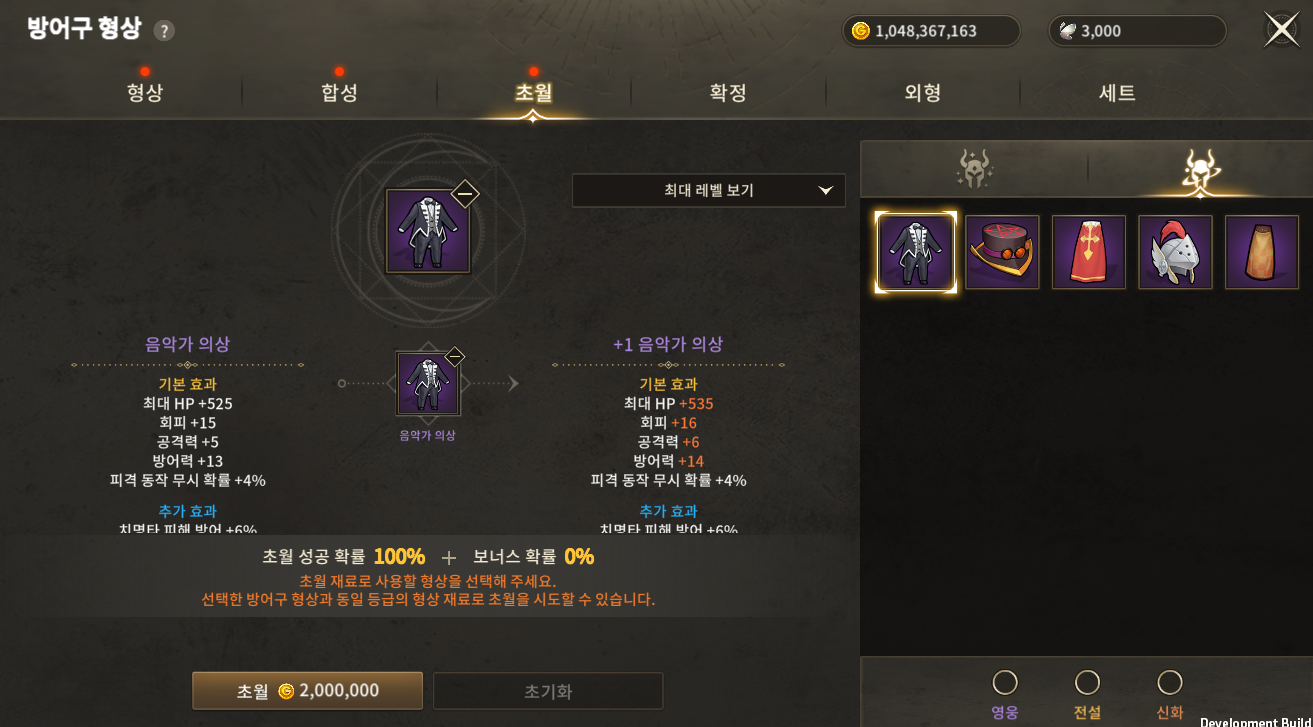
Task: Toggle the 전설 grade filter
Action: (x=1087, y=683)
